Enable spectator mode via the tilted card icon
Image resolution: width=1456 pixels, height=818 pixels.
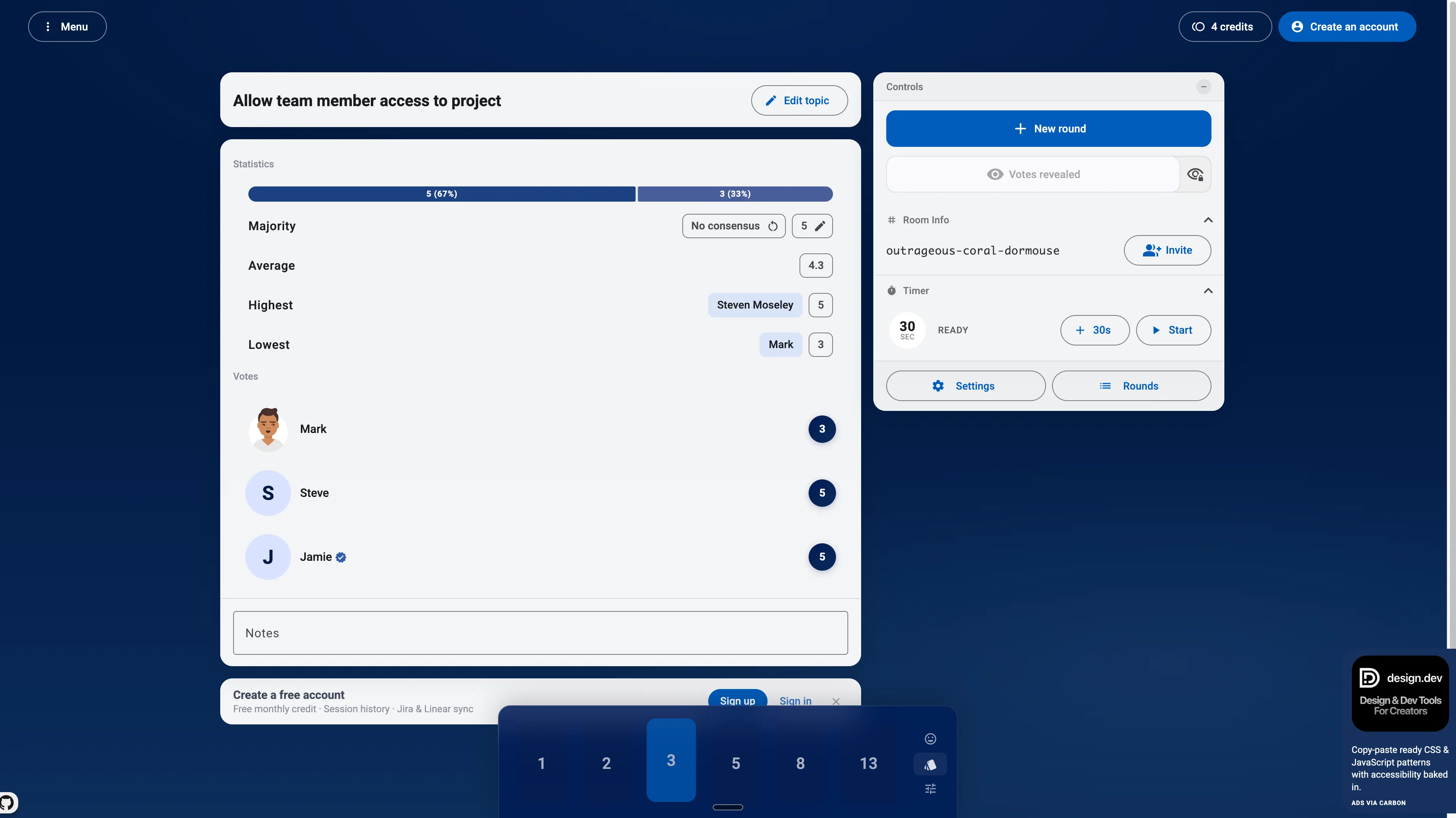tap(931, 764)
